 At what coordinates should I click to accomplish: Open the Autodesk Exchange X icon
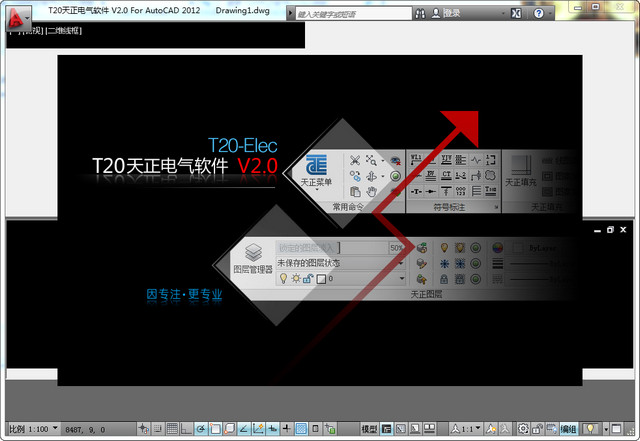[516, 14]
